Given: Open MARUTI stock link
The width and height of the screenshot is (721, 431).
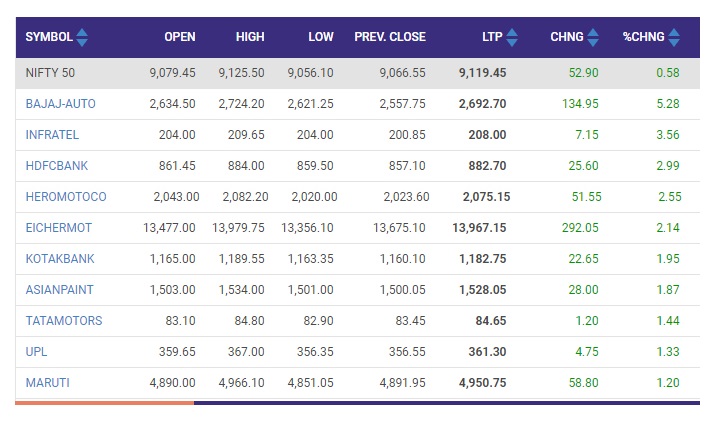Looking at the screenshot, I should [x=48, y=383].
